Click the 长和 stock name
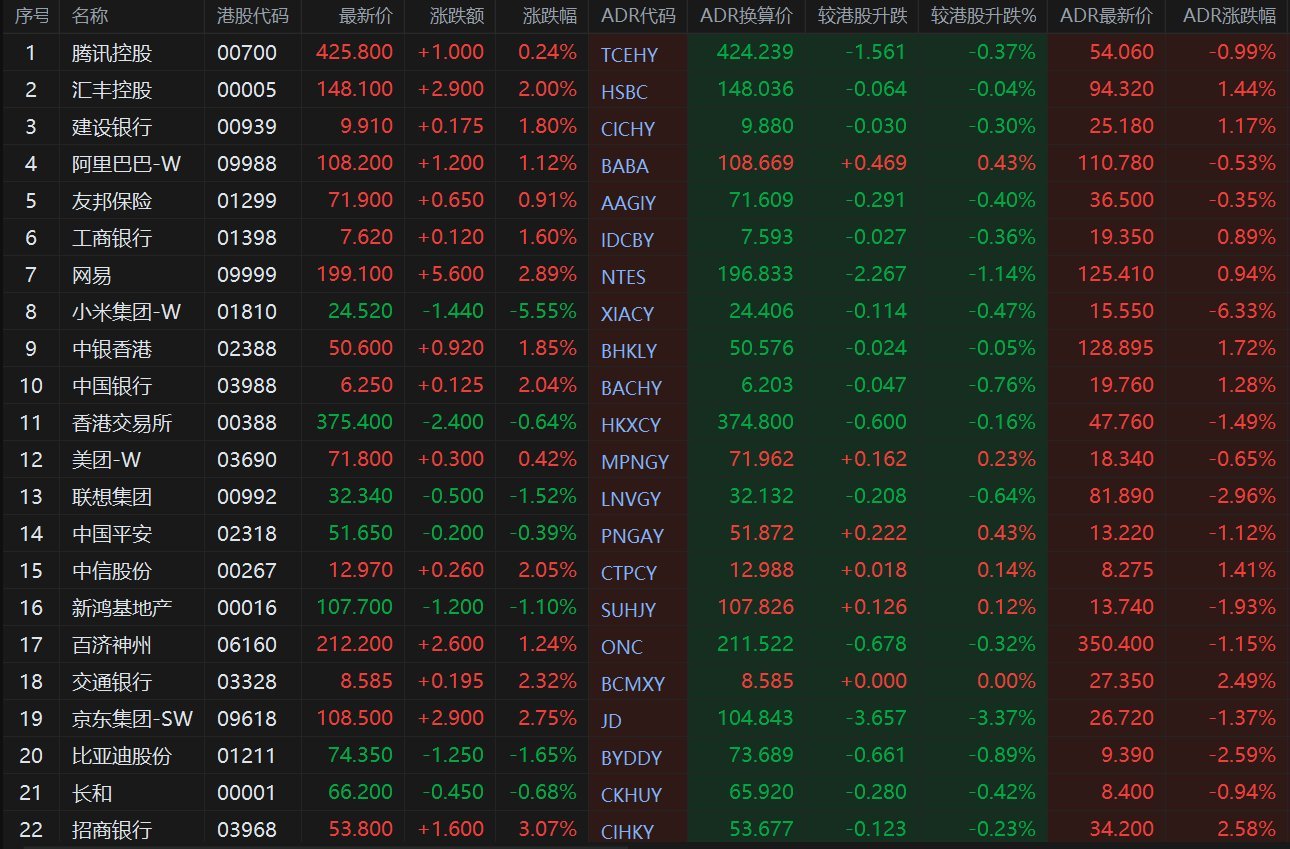The height and width of the screenshot is (849, 1290). tap(92, 792)
